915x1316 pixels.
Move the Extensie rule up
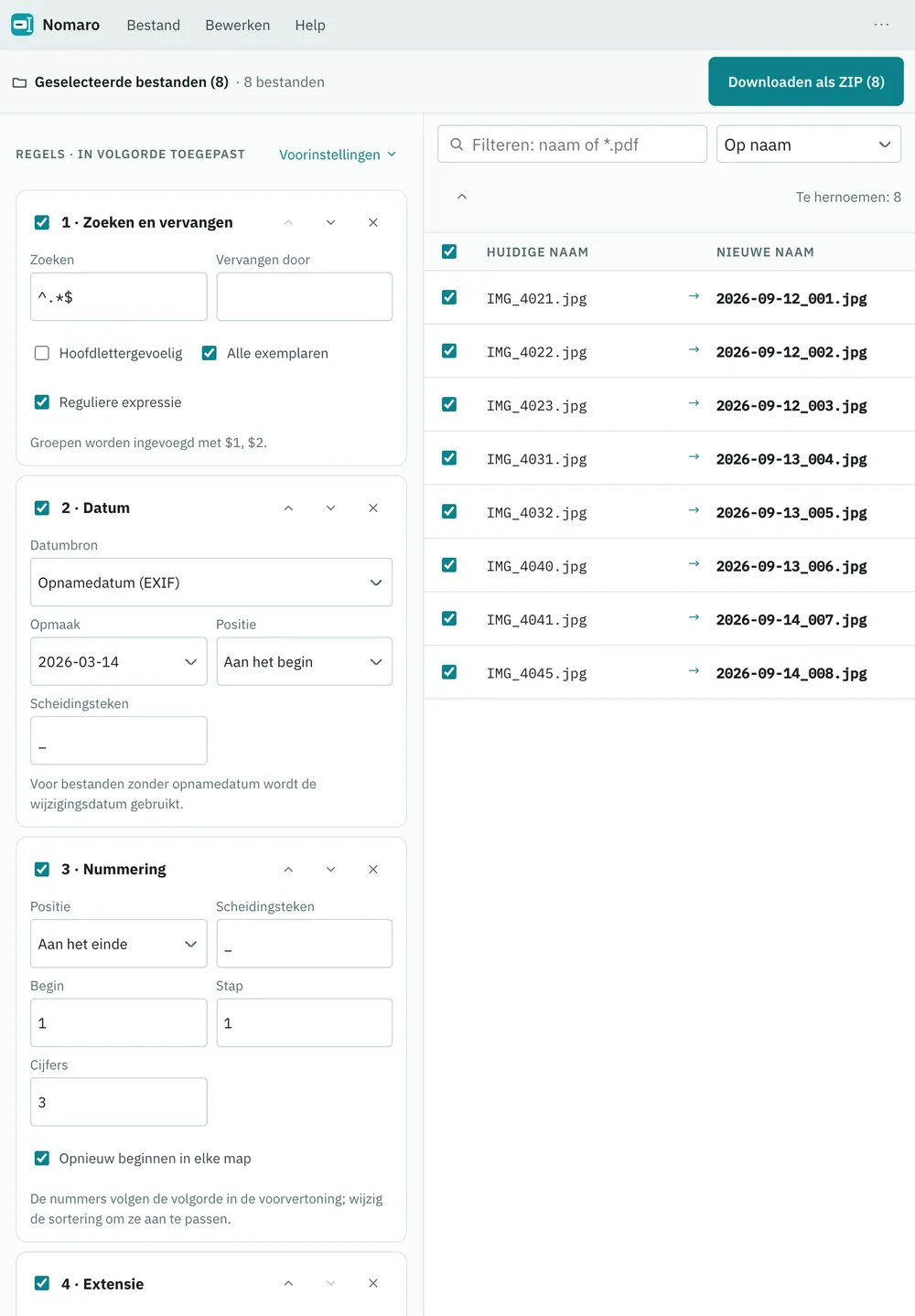coord(288,1283)
